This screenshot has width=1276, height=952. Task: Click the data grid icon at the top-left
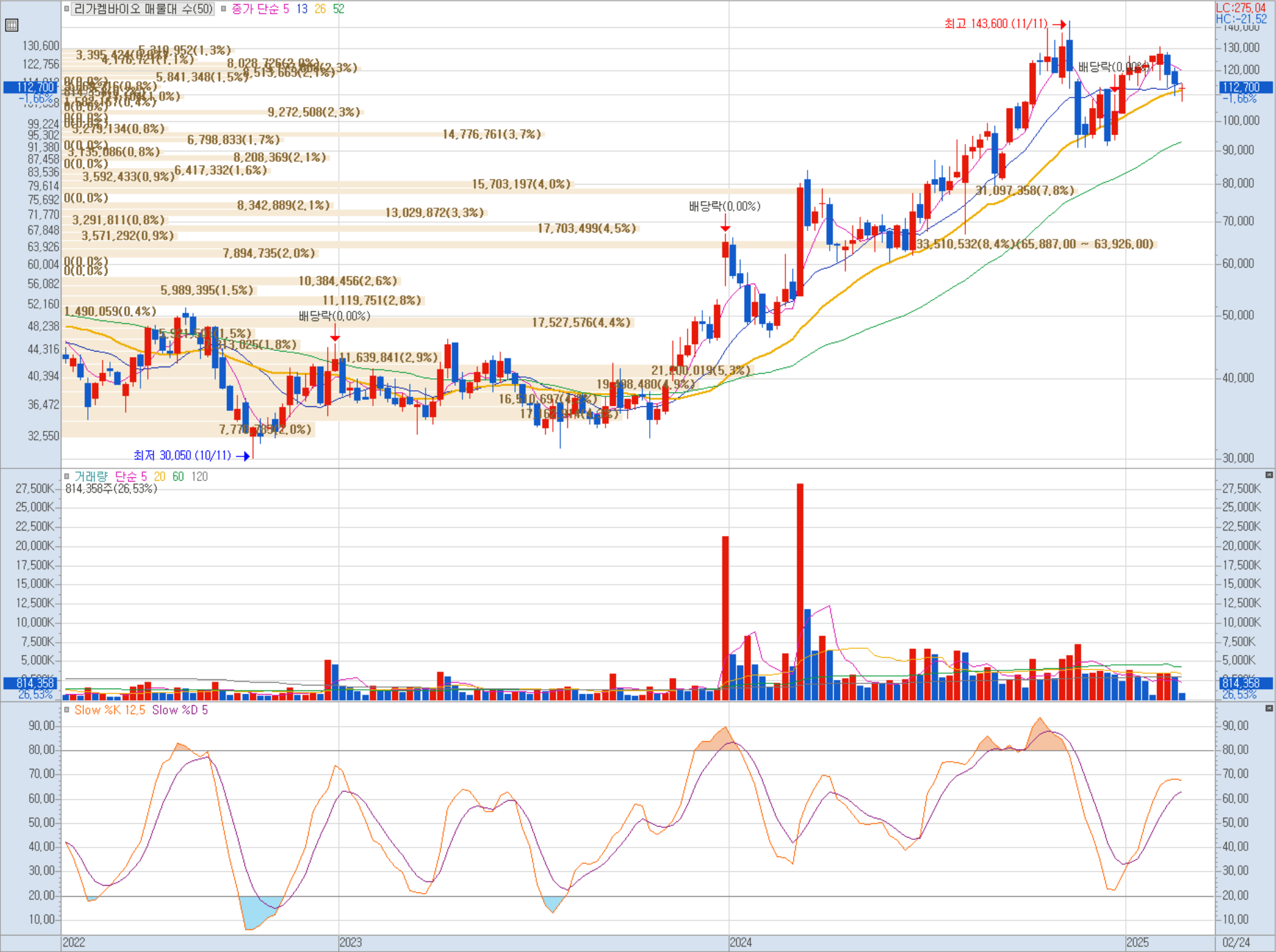(x=12, y=26)
